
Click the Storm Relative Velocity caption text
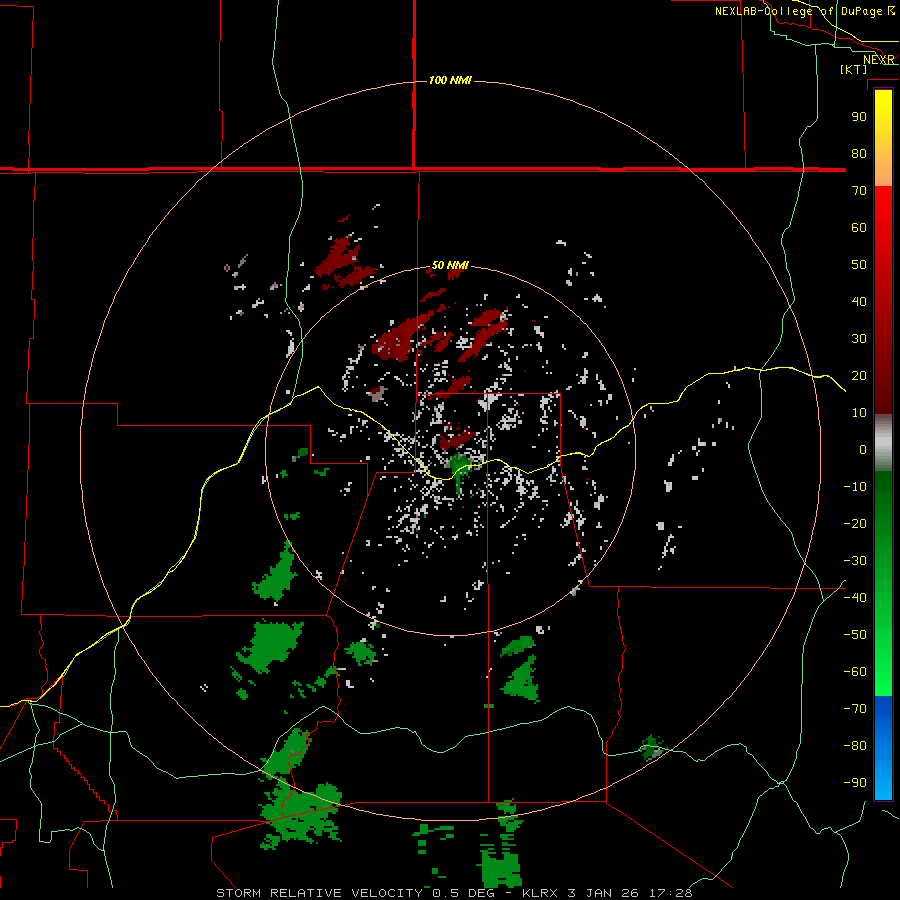(454, 893)
